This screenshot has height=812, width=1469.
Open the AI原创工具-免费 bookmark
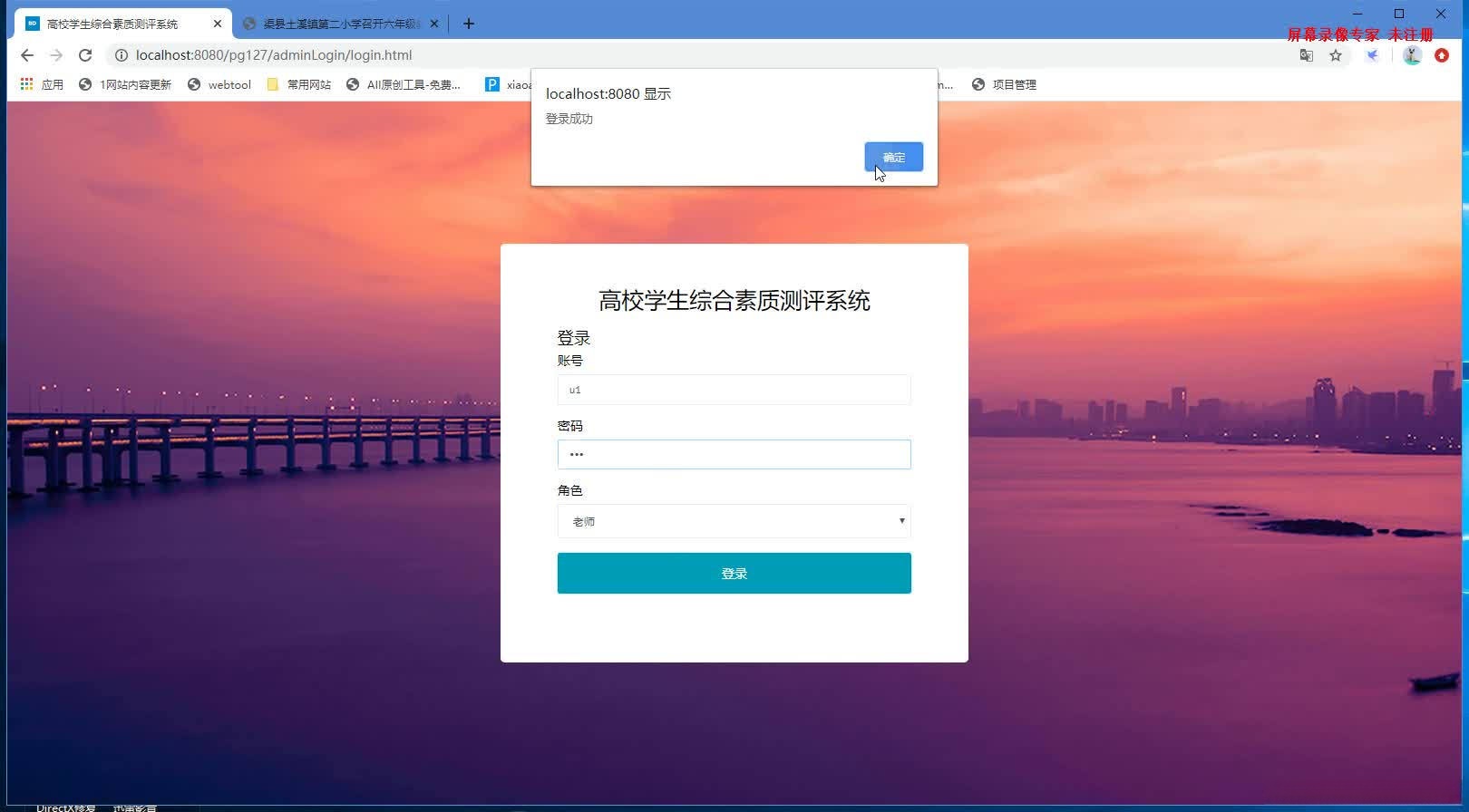(x=404, y=84)
